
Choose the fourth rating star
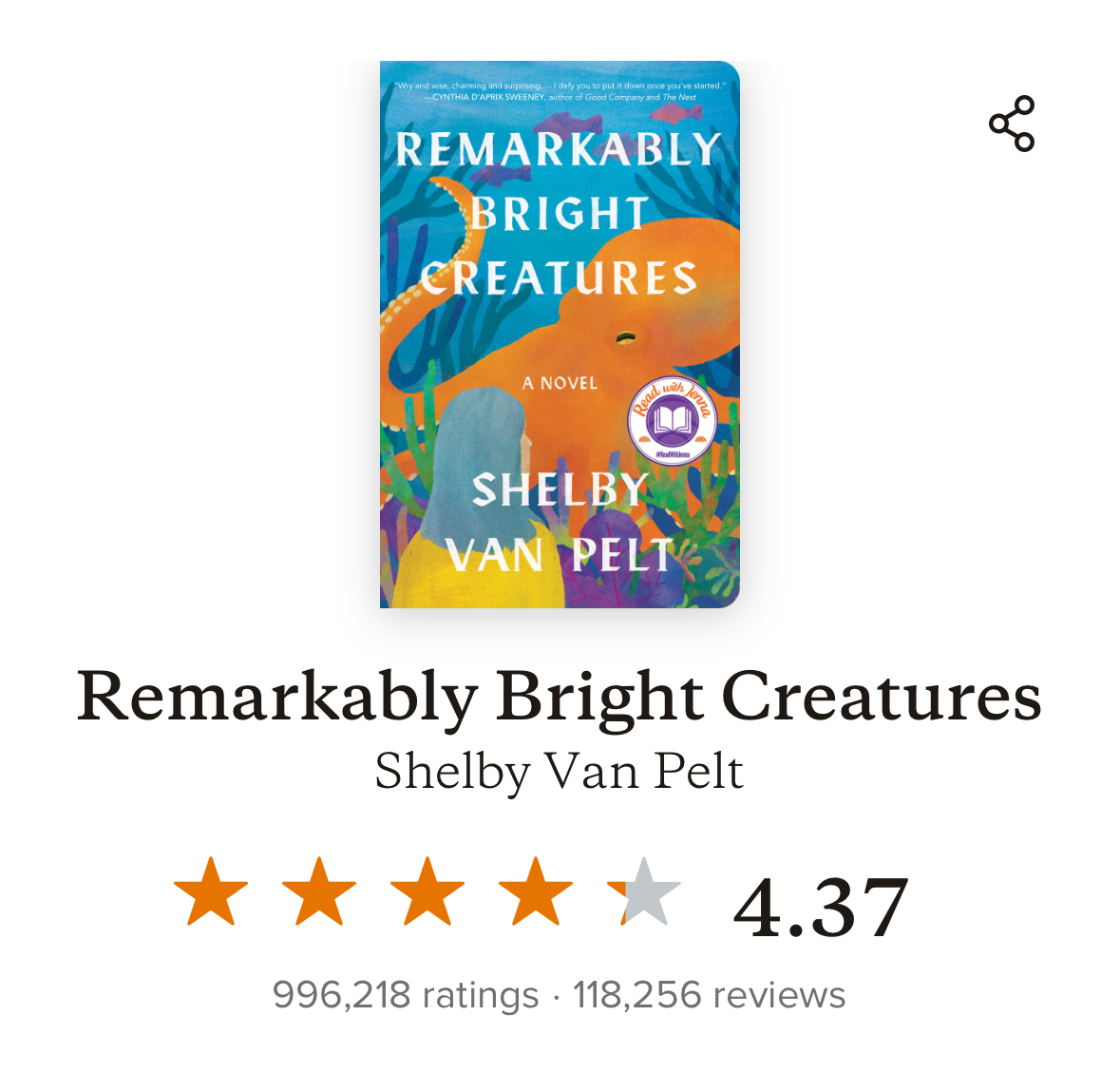pos(536,891)
